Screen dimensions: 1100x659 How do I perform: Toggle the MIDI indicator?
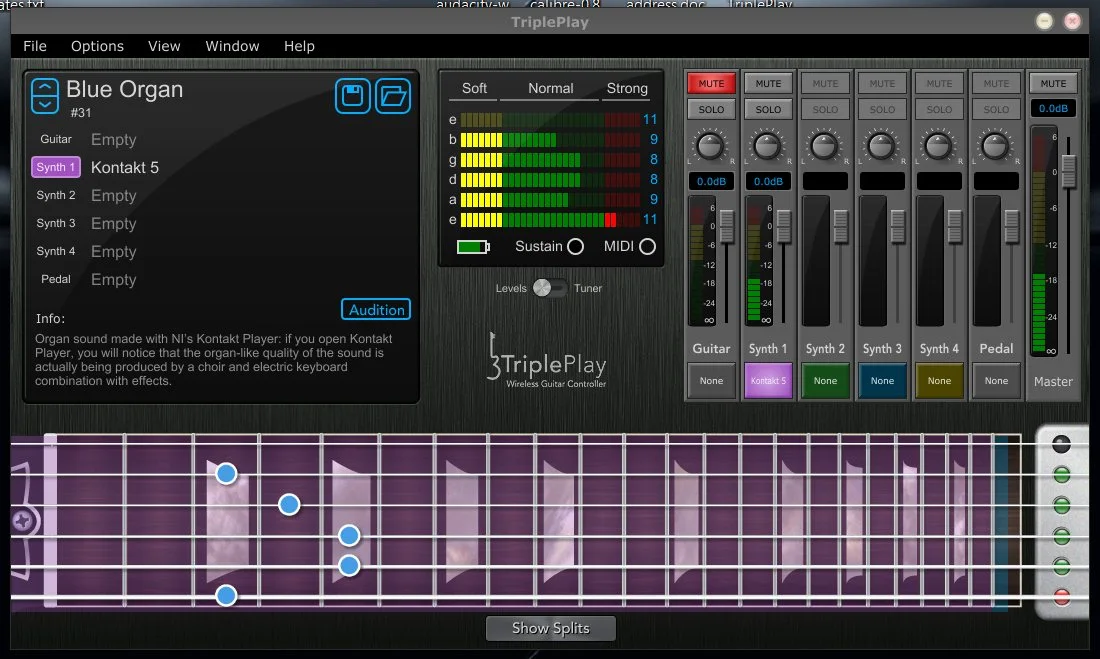point(648,246)
